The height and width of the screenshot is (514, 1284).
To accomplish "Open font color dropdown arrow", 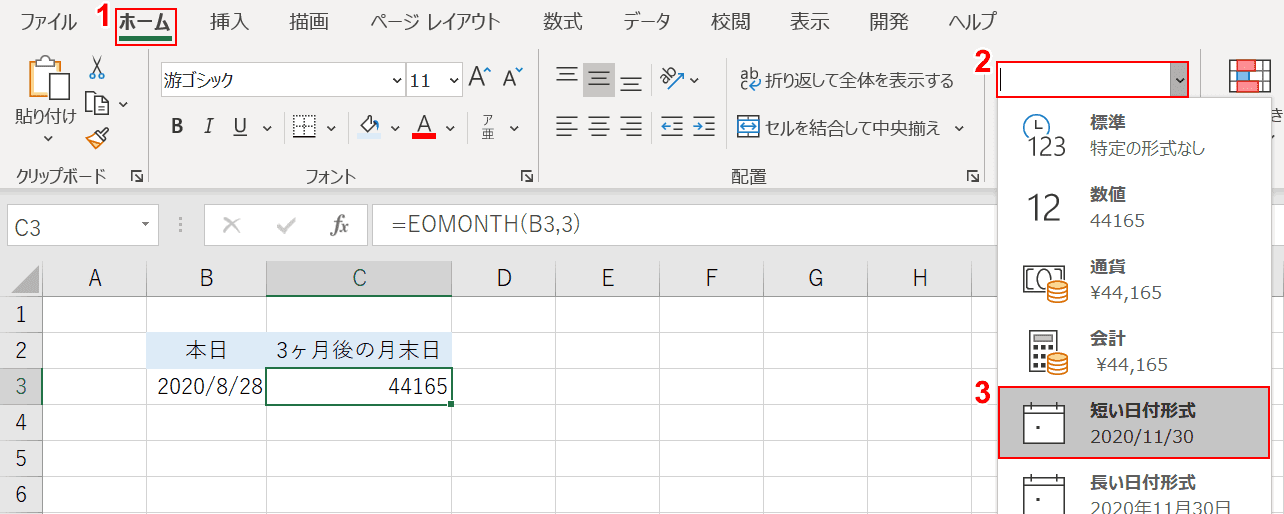I will coord(450,128).
